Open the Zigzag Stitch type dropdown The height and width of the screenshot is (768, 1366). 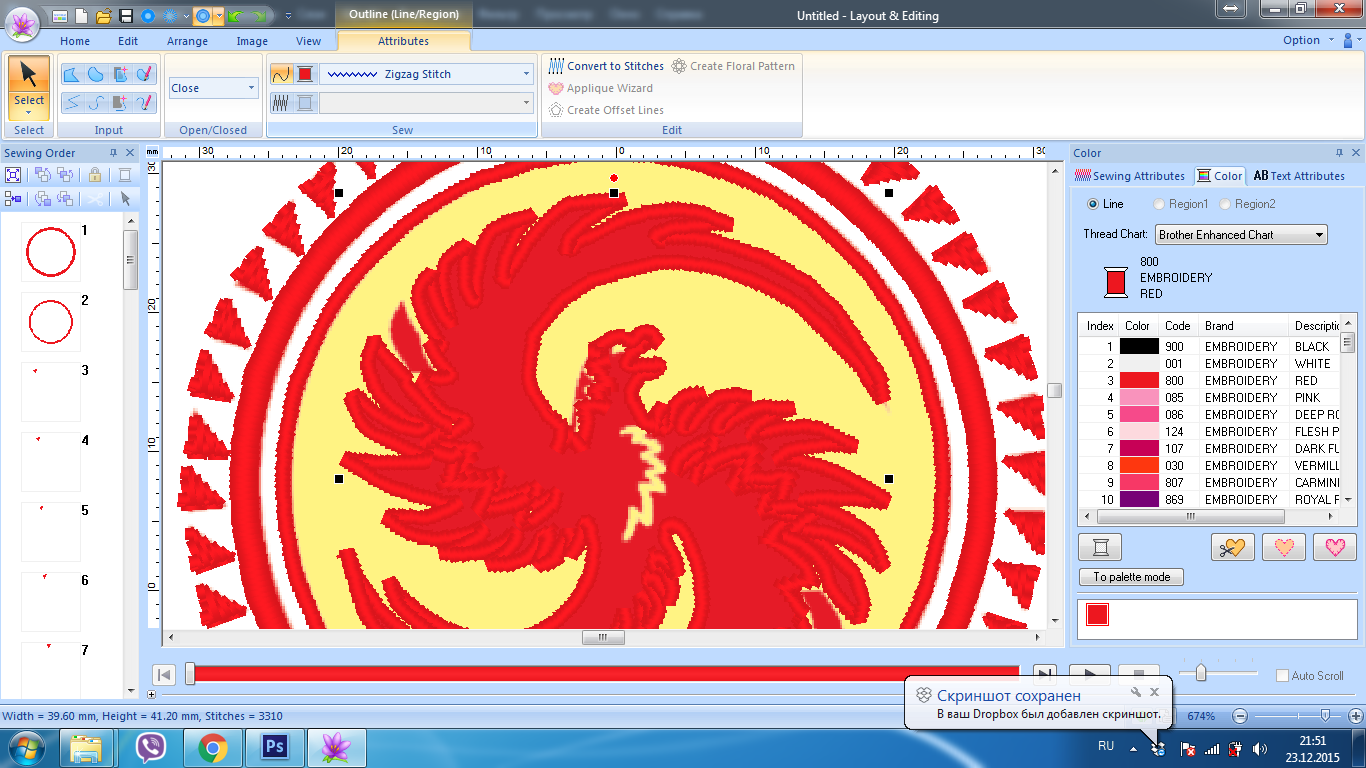pos(526,74)
